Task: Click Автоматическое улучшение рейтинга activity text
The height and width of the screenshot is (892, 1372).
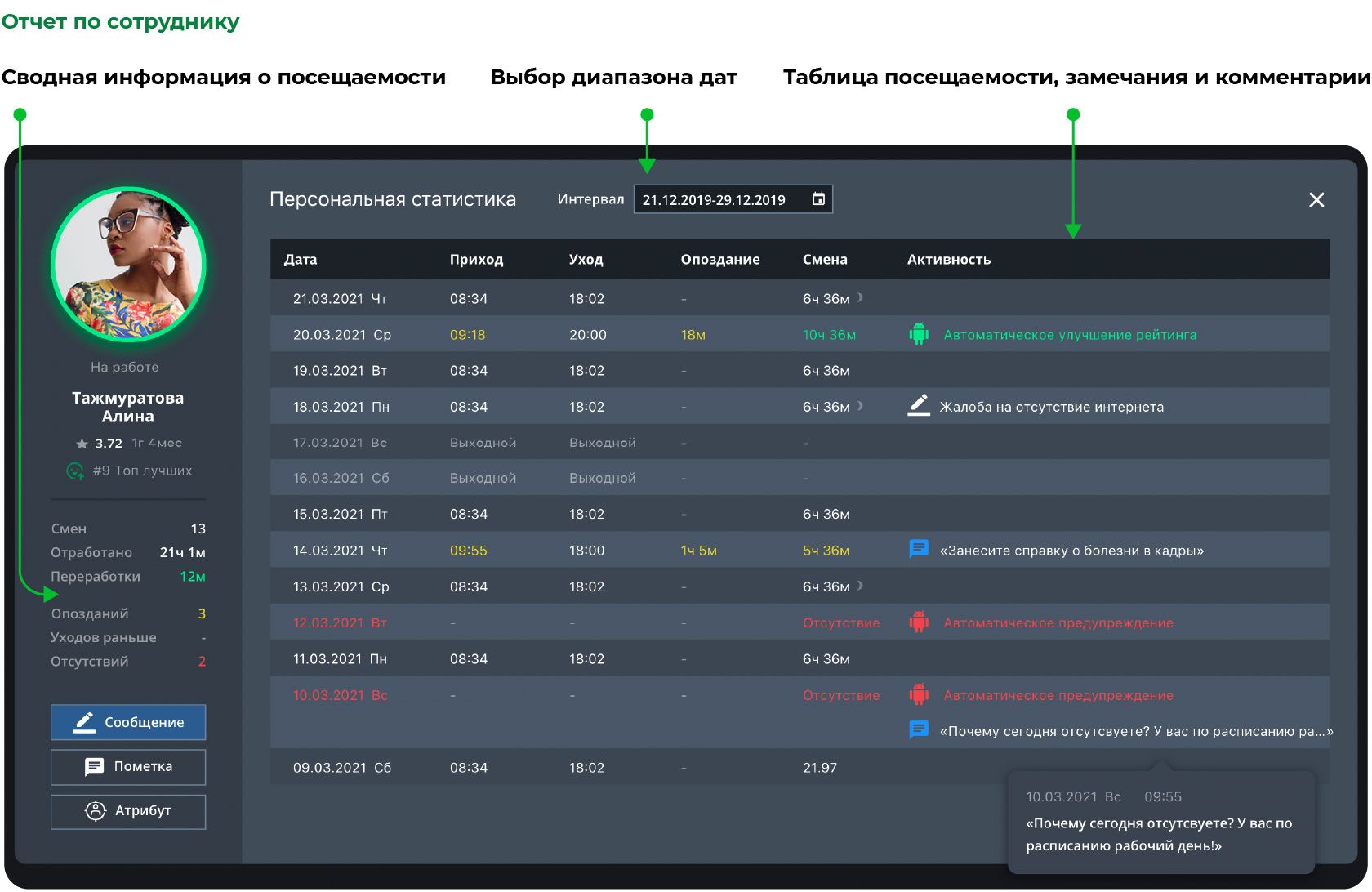Action: click(x=1070, y=335)
